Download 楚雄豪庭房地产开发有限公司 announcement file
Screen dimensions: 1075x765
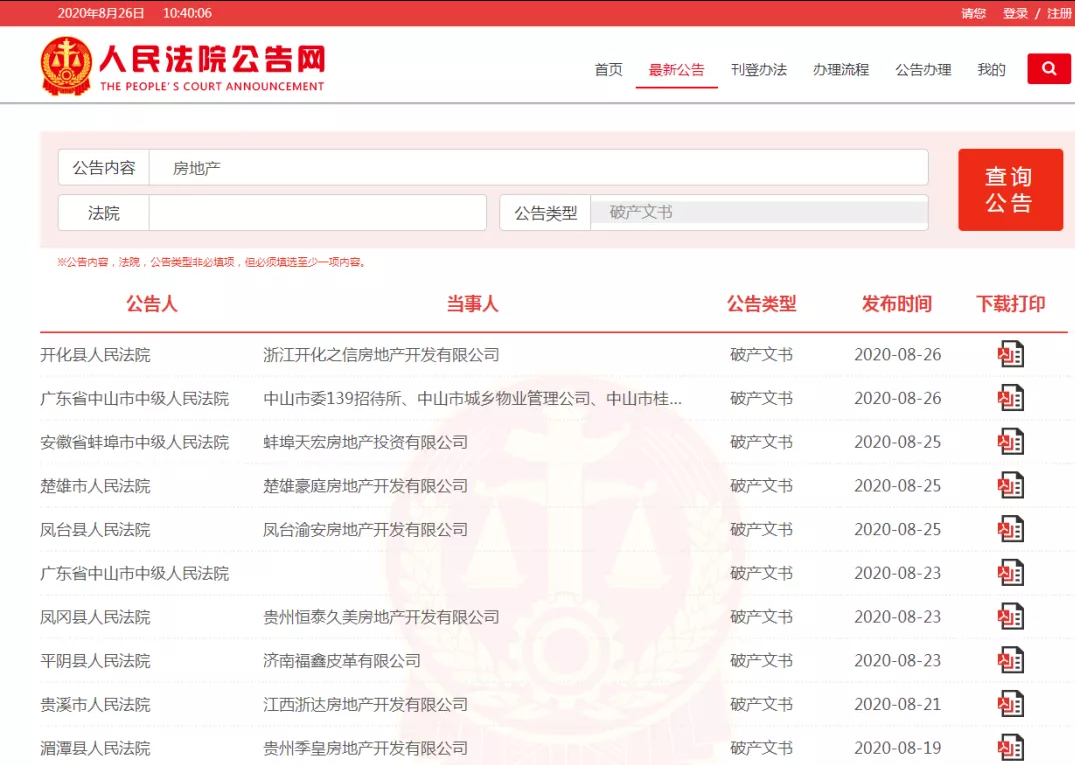[x=1011, y=486]
